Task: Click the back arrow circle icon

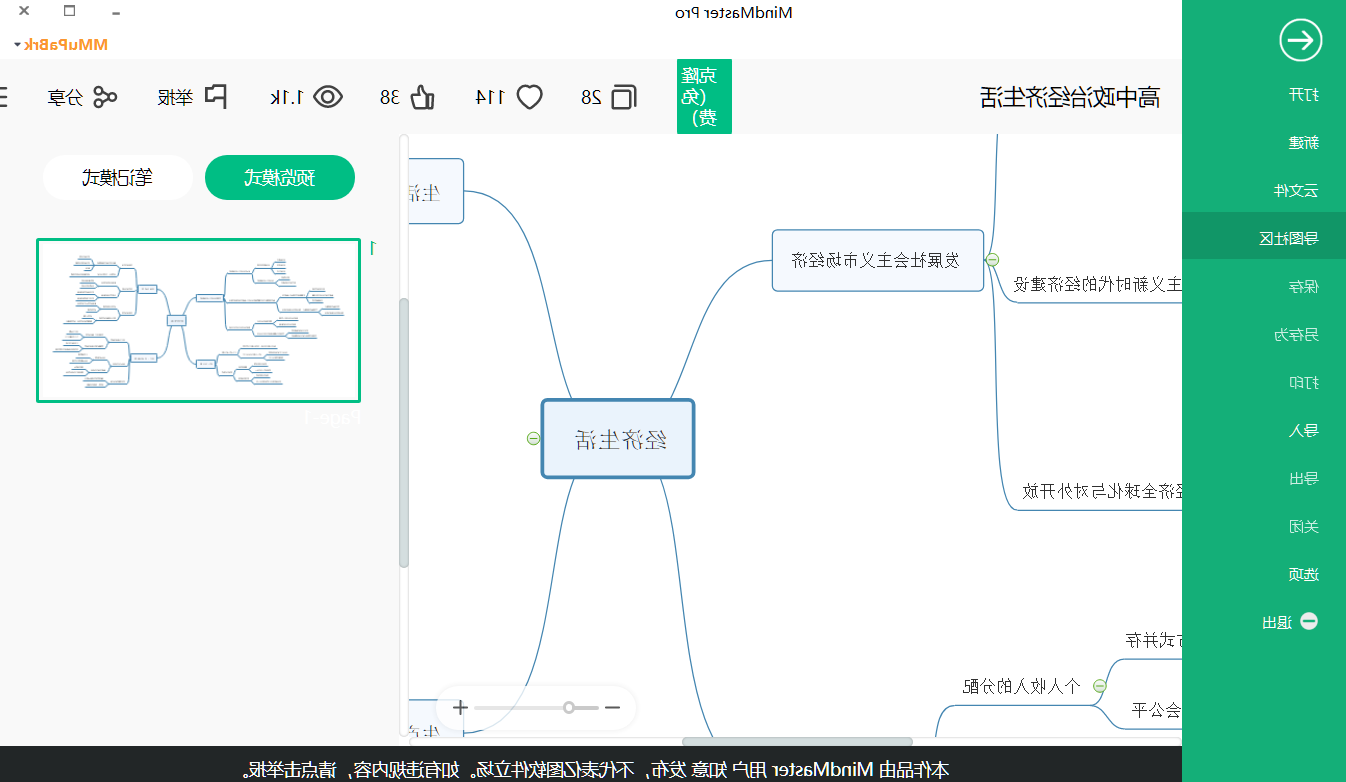Action: (1301, 40)
